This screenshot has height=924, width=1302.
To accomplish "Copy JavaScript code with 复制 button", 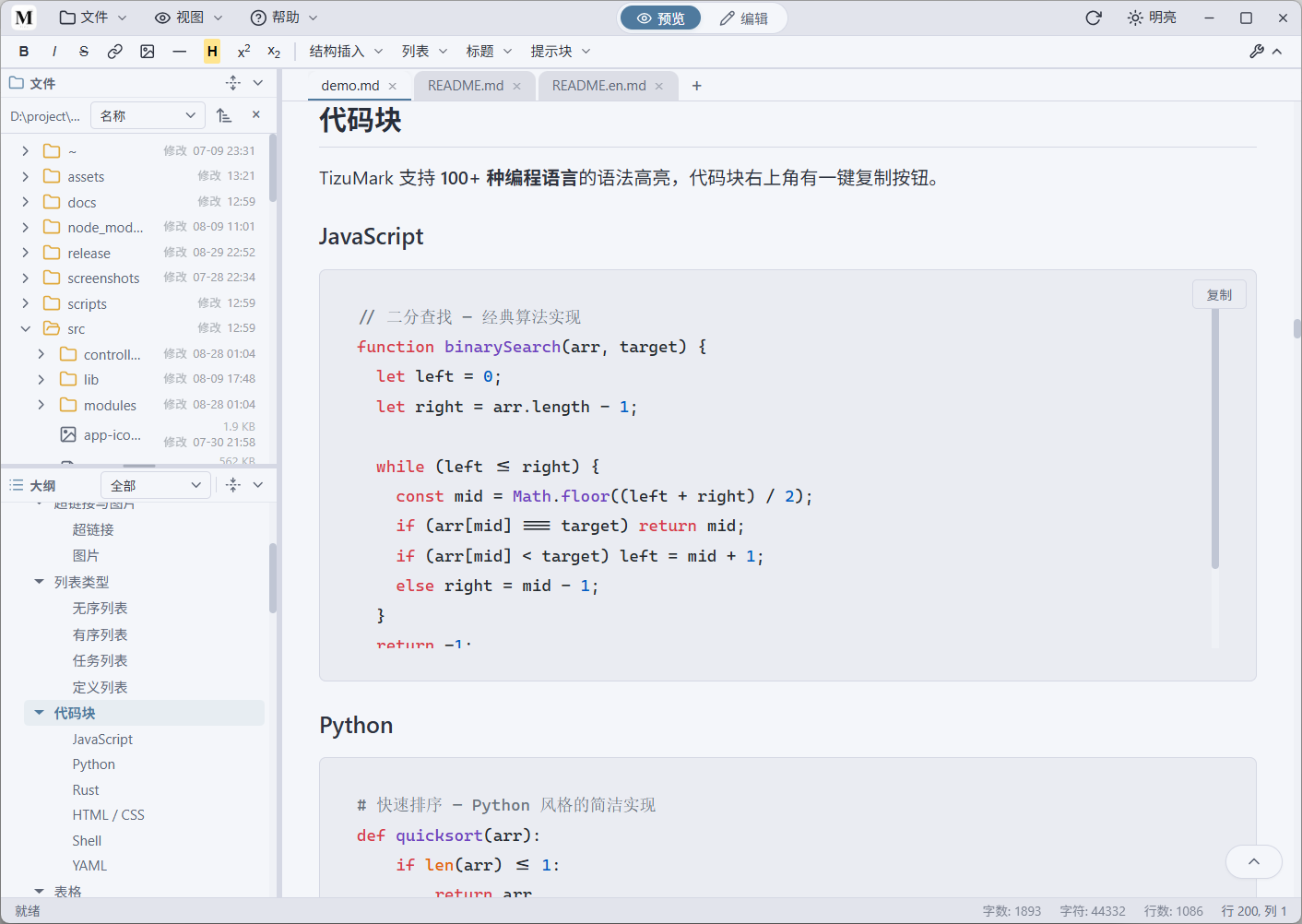I will click(x=1219, y=295).
